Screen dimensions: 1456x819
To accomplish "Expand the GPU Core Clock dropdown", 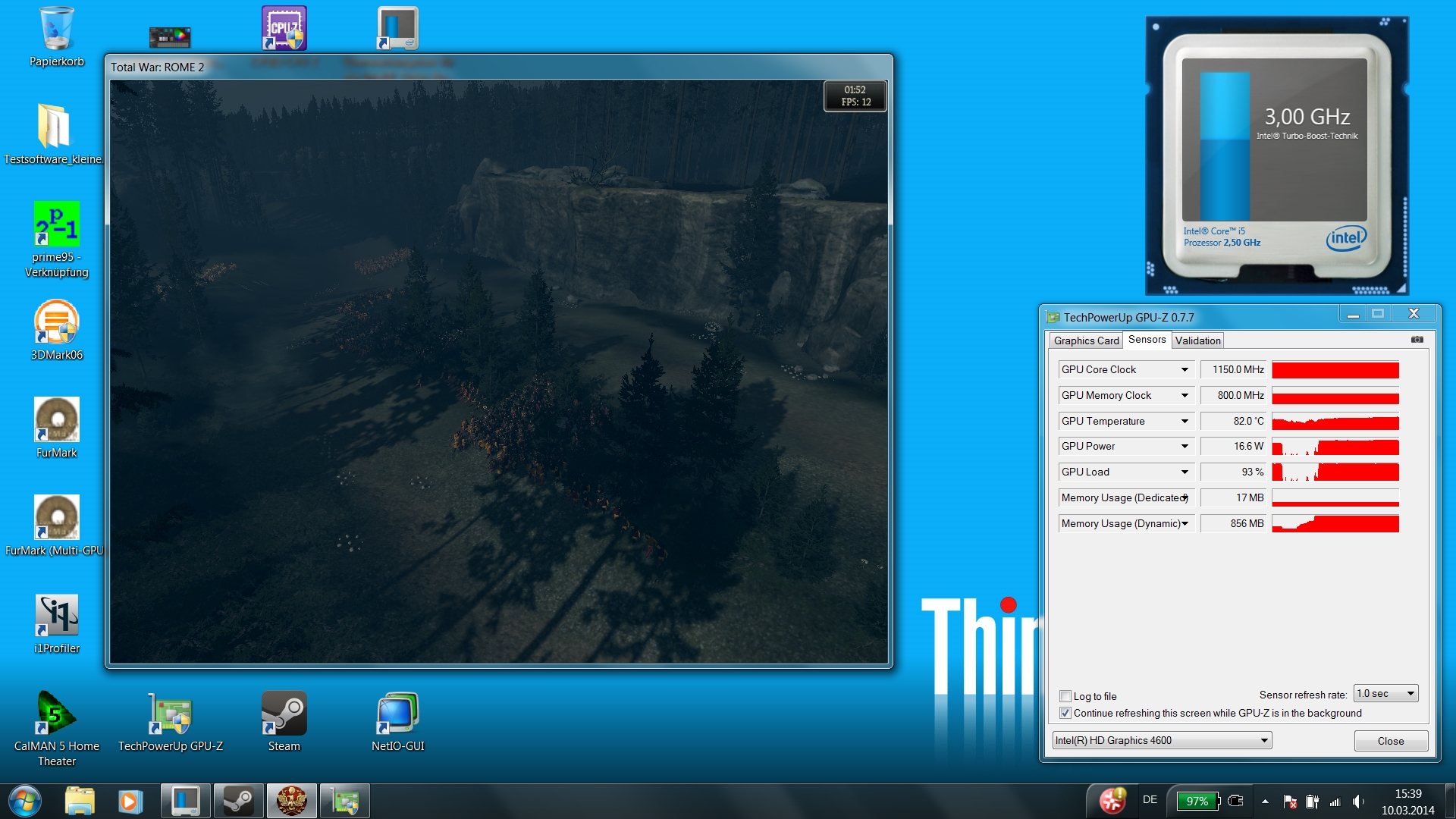I will 1185,369.
